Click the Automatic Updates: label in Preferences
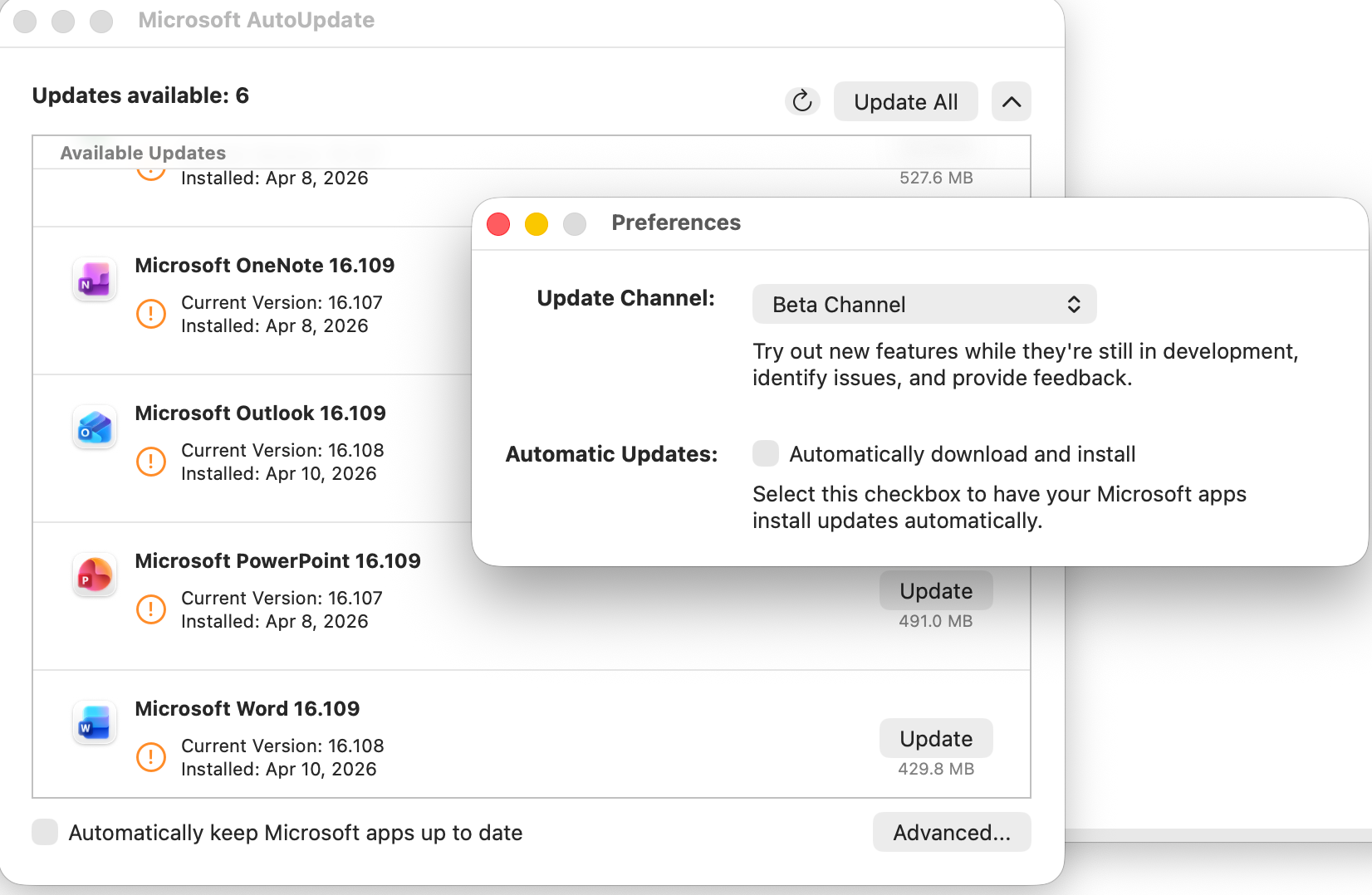 click(612, 454)
